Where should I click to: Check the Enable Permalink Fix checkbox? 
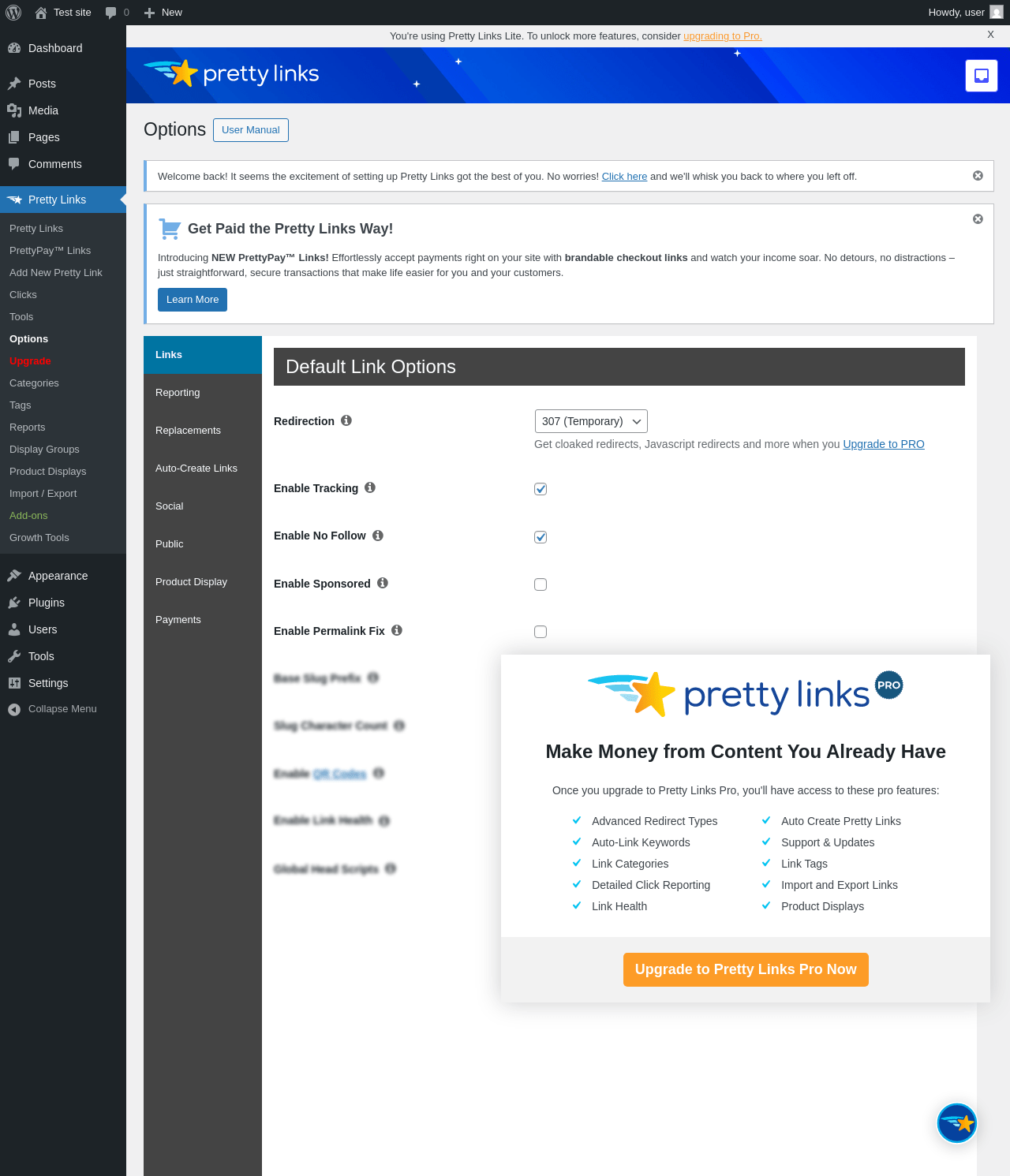click(541, 632)
